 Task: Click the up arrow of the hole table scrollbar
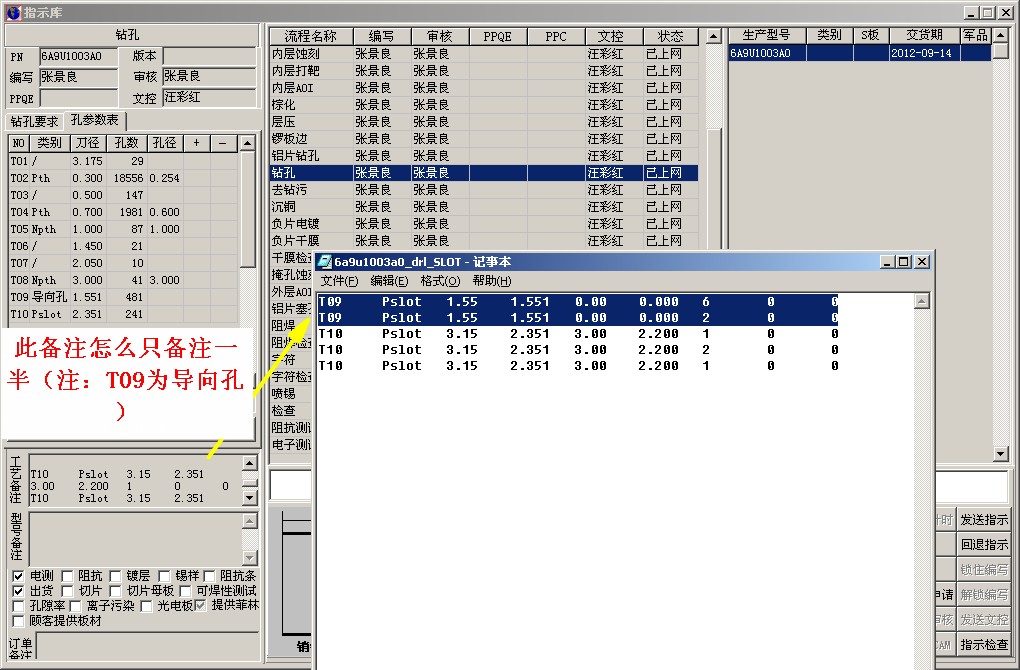(247, 143)
